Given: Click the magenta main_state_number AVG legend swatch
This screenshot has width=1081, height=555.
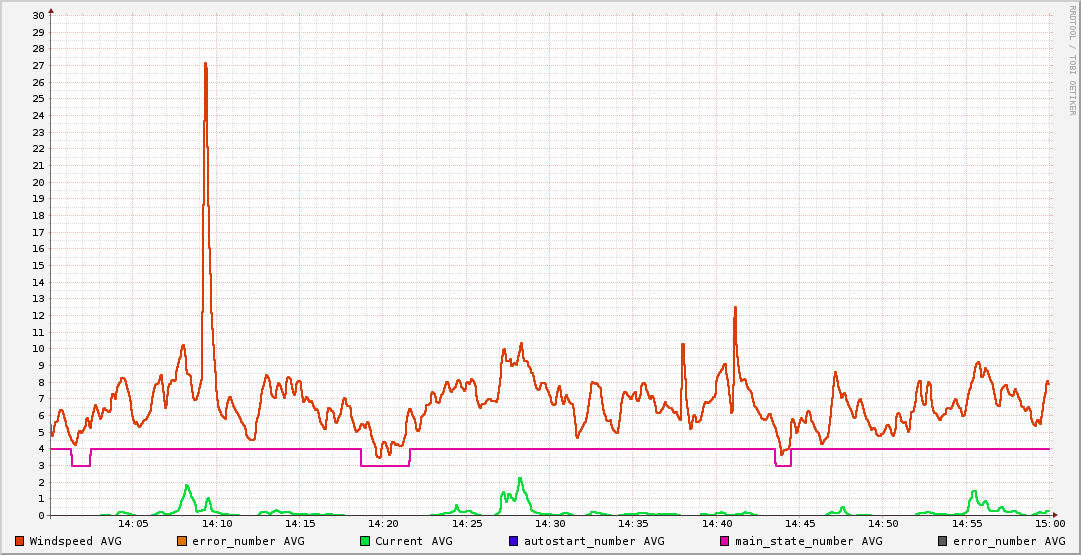Looking at the screenshot, I should pos(724,541).
